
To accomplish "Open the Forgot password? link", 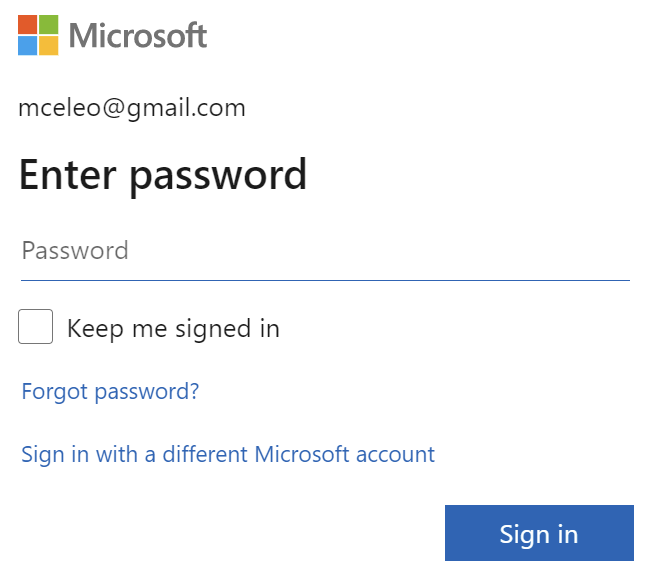I will tap(110, 392).
